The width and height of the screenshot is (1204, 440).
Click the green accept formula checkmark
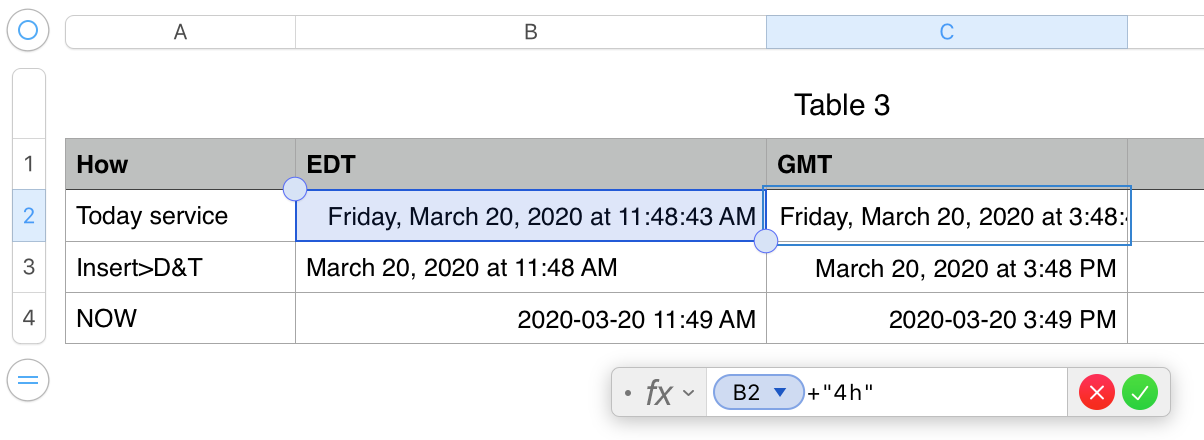(1139, 393)
